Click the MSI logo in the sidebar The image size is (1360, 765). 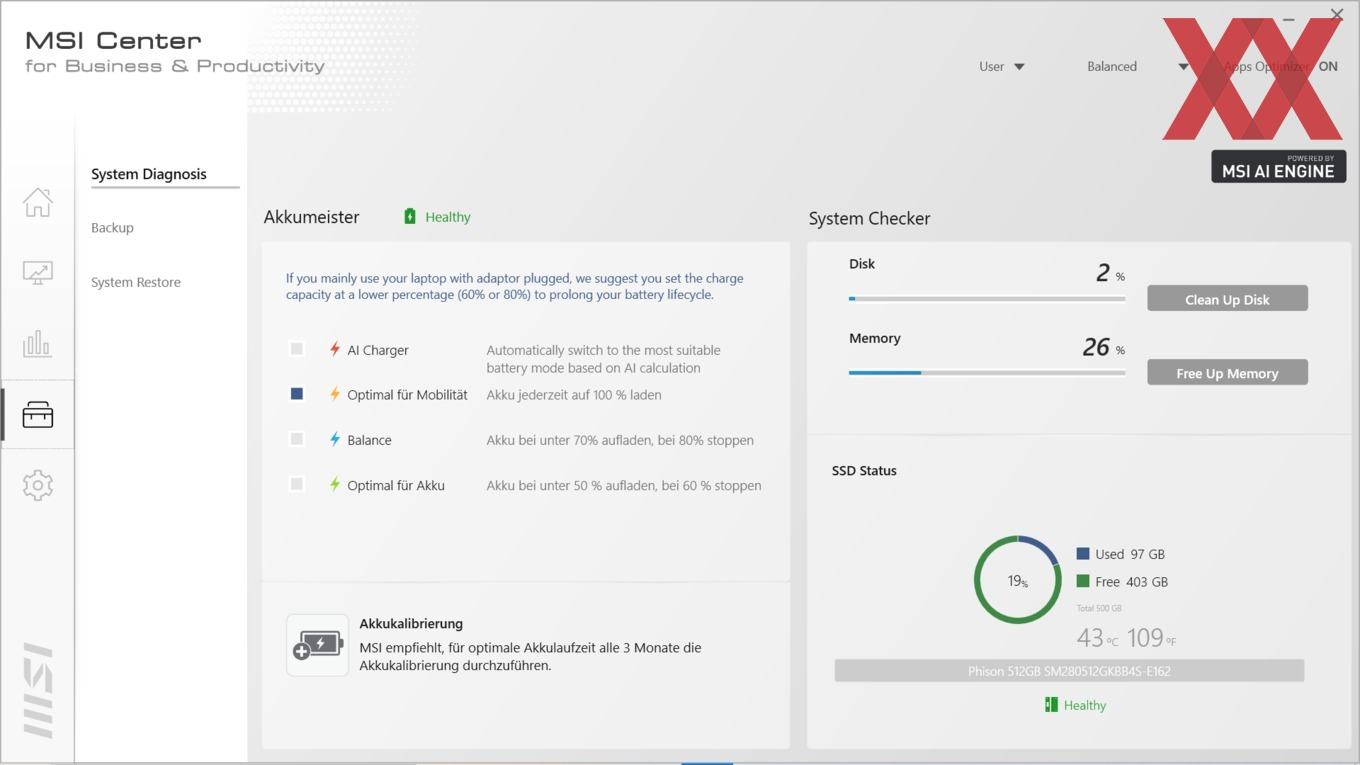pos(38,690)
